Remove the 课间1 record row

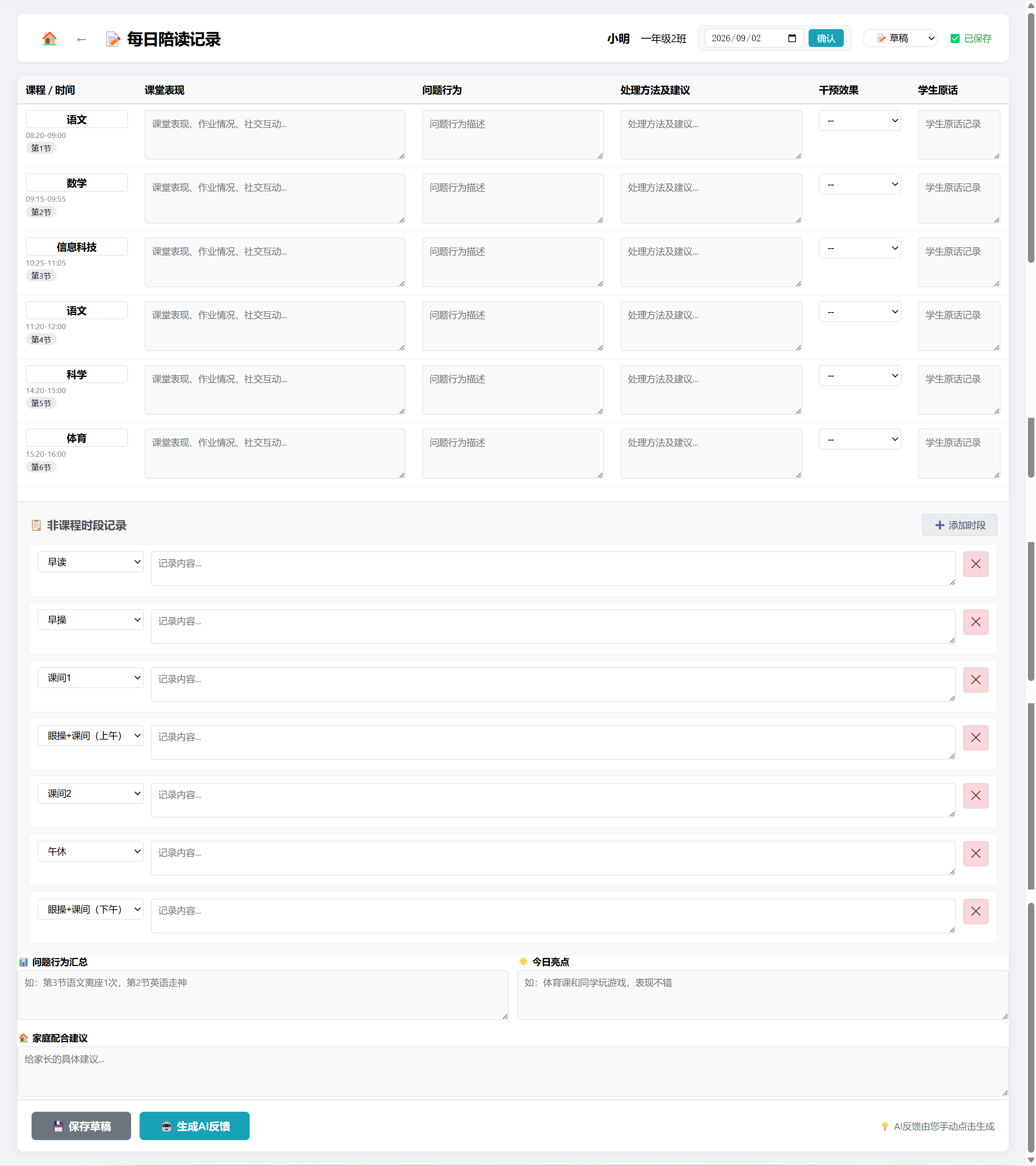975,679
